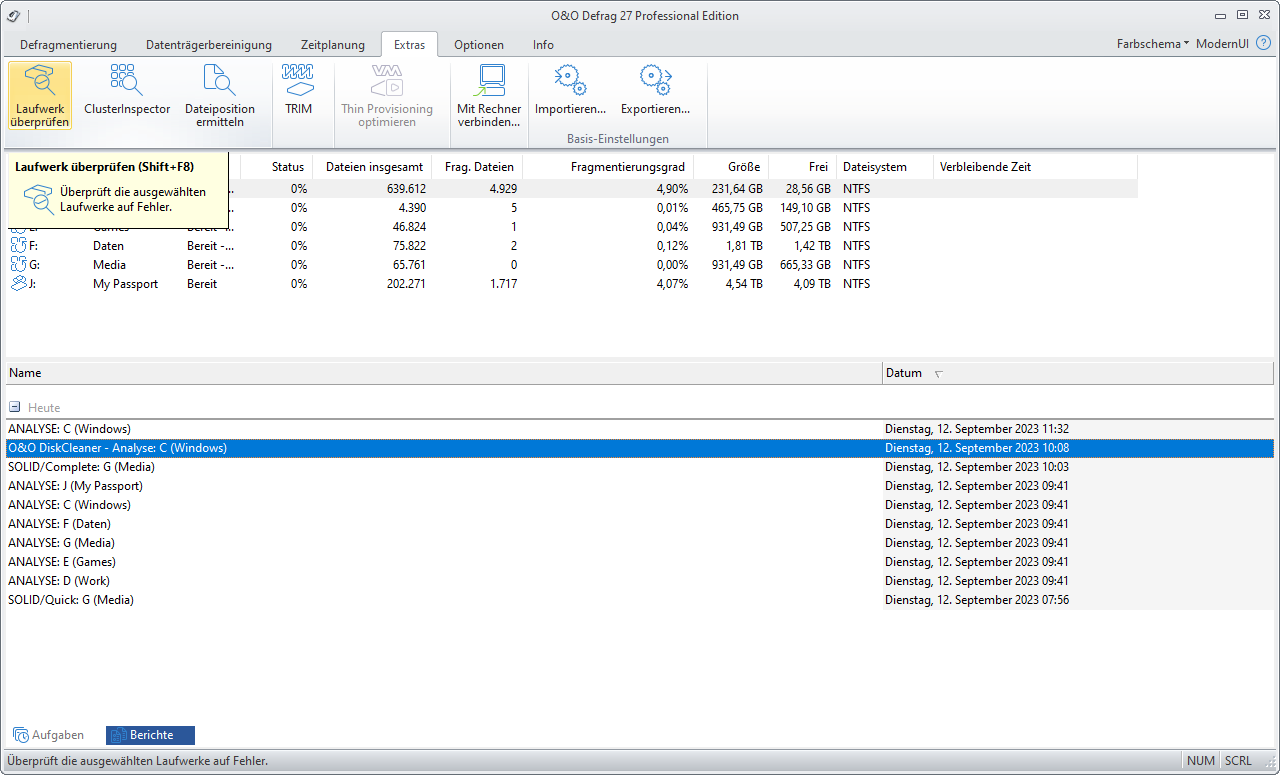The image size is (1280, 775).
Task: Open the Info tab
Action: click(543, 45)
